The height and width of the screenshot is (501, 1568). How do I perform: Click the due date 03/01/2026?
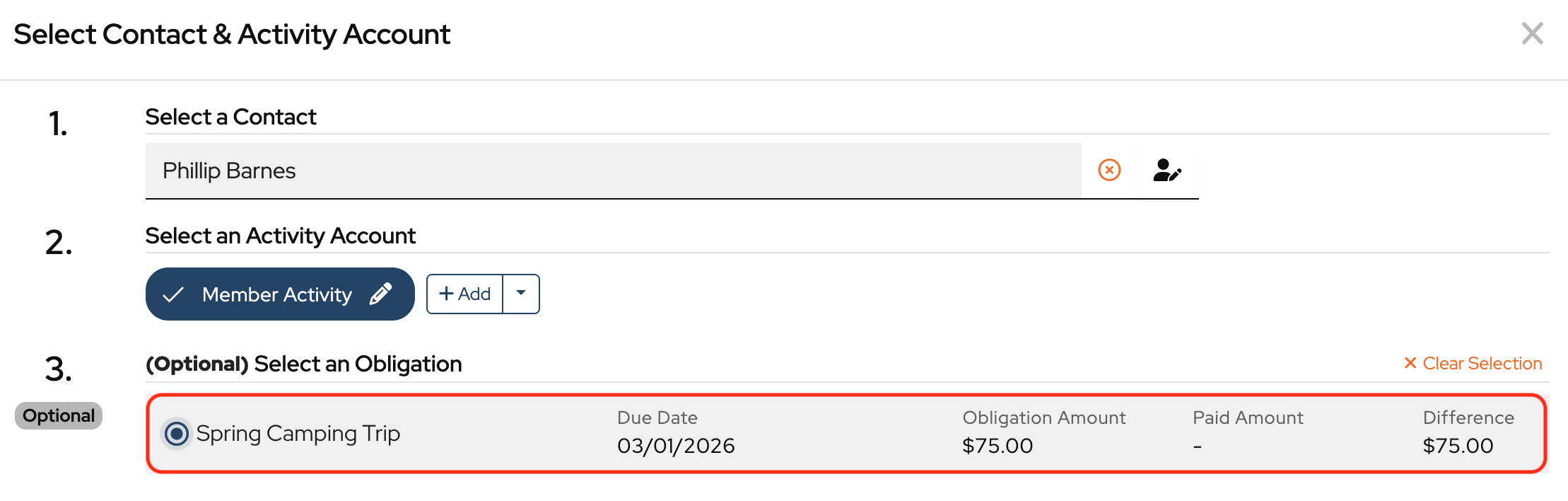pos(675,446)
